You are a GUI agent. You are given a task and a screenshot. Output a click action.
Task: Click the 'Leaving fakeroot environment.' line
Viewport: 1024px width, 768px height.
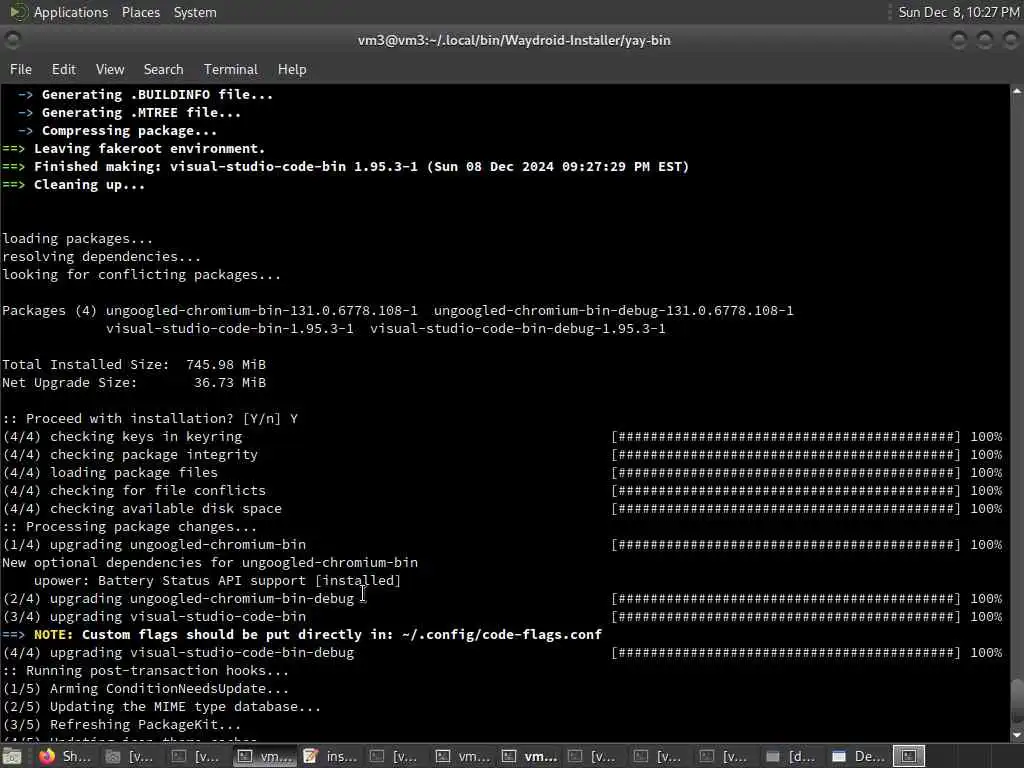click(134, 149)
